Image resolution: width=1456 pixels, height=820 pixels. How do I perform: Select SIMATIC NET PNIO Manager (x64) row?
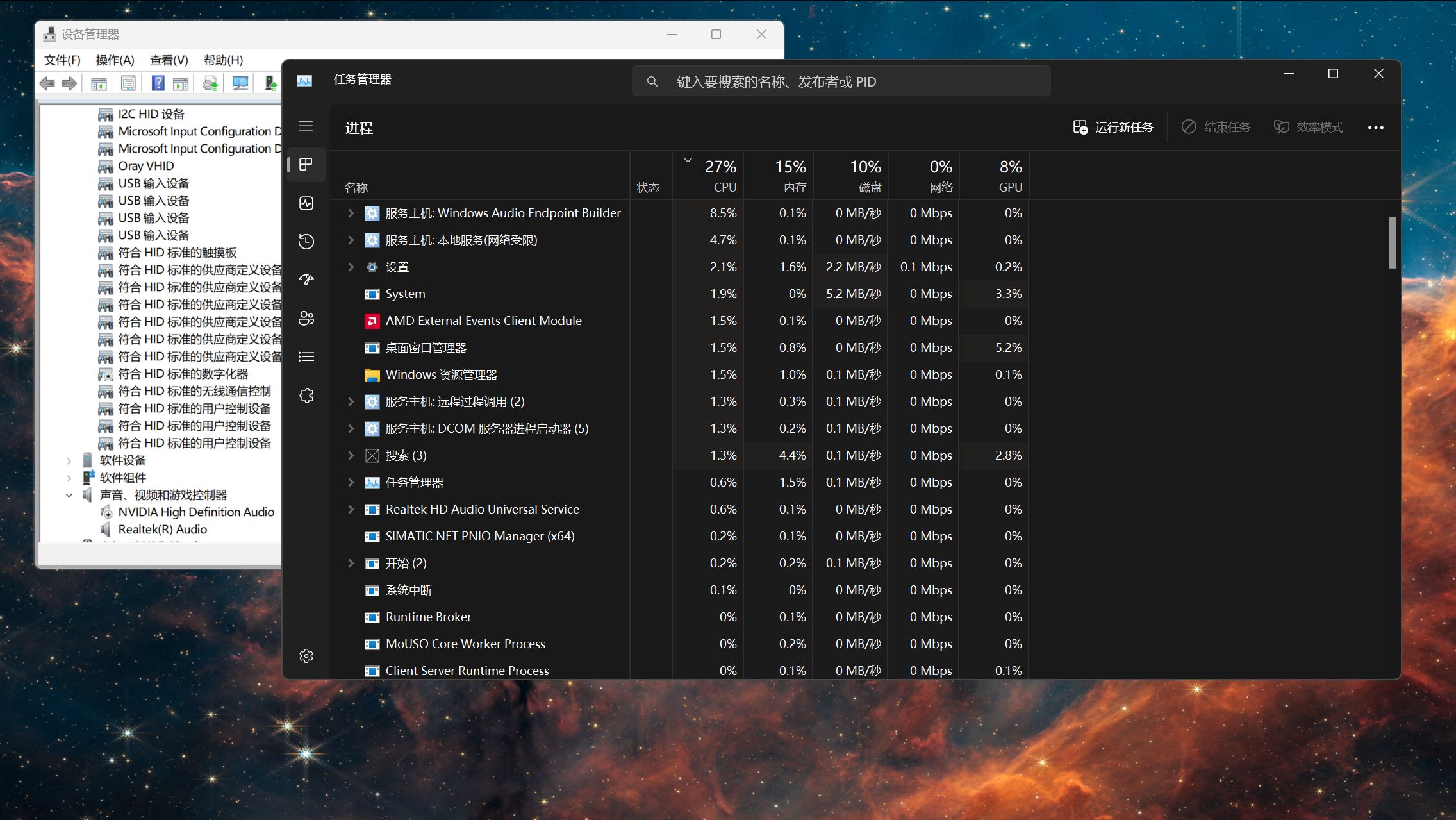pos(679,536)
